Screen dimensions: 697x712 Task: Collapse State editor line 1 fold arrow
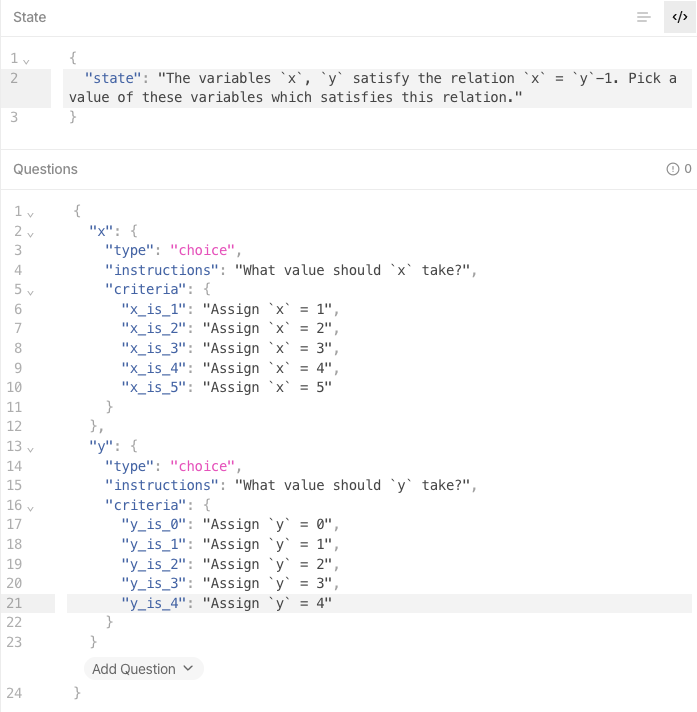coord(26,61)
